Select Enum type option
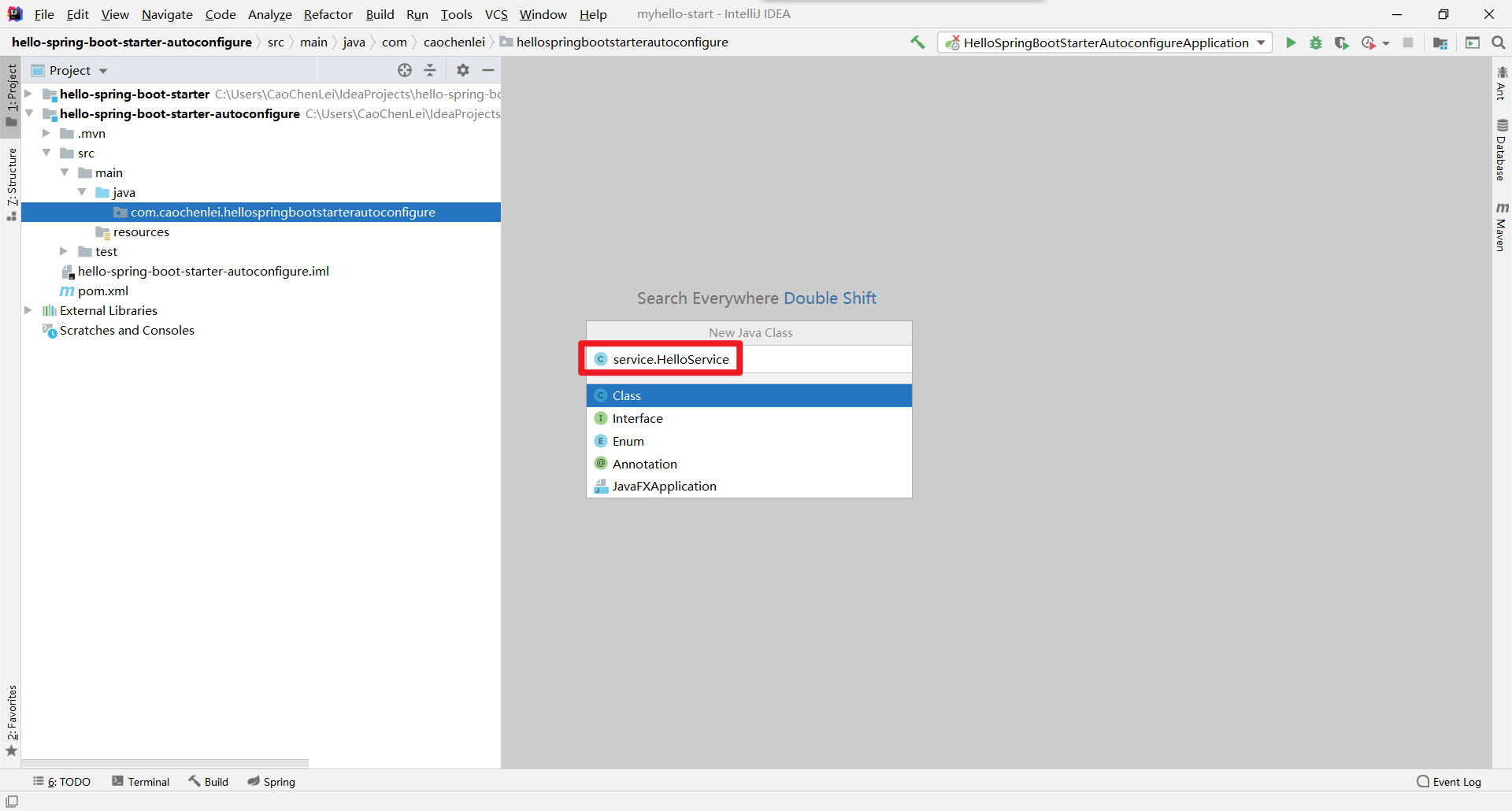This screenshot has height=811, width=1512. click(x=749, y=441)
